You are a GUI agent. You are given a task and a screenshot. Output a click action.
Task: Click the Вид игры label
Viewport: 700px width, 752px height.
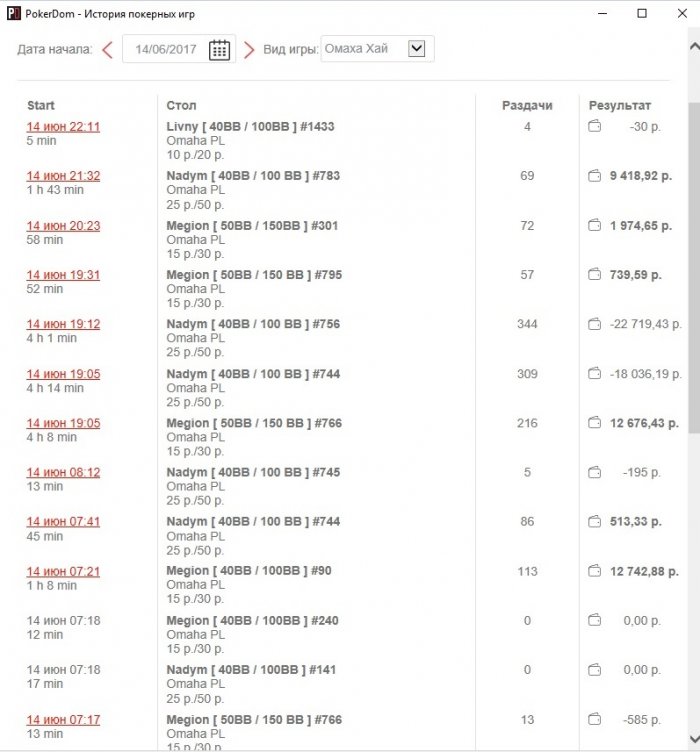291,49
